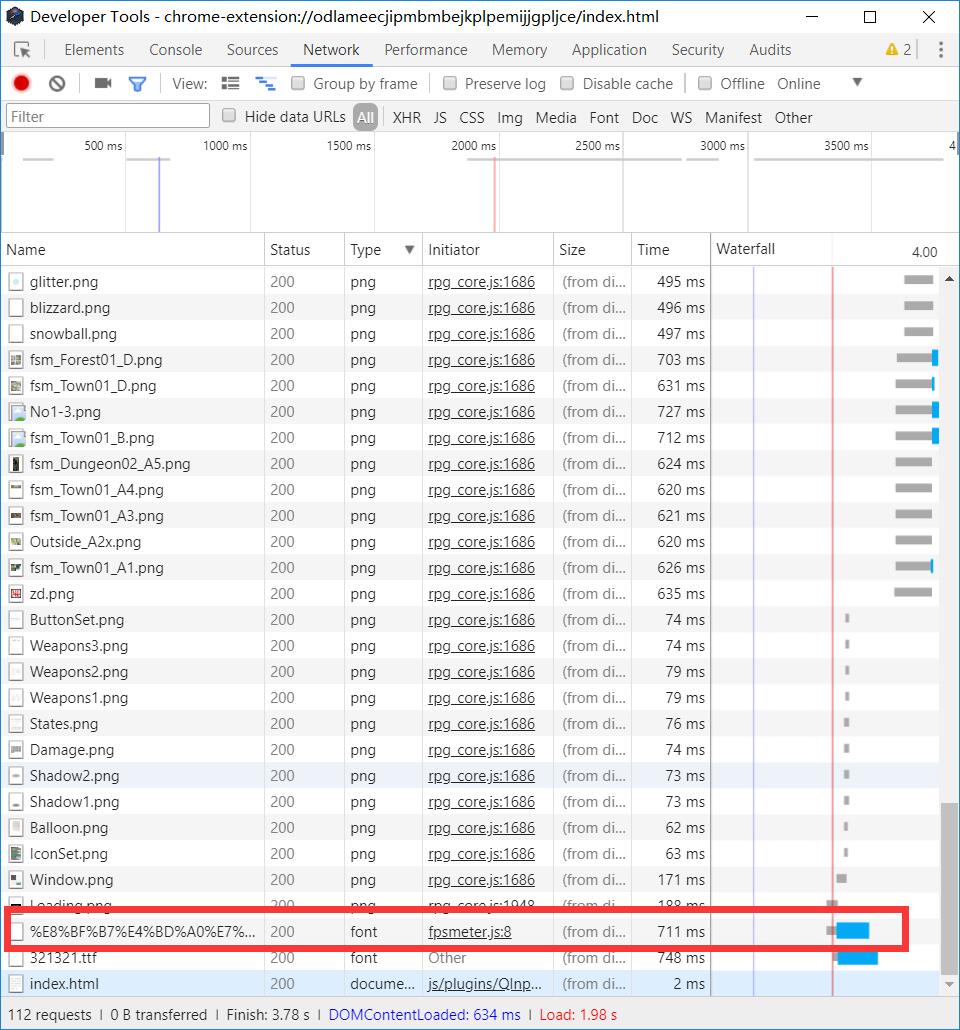The width and height of the screenshot is (960, 1030).
Task: Open fpsmeter.js:8 initiator link
Action: 470,932
